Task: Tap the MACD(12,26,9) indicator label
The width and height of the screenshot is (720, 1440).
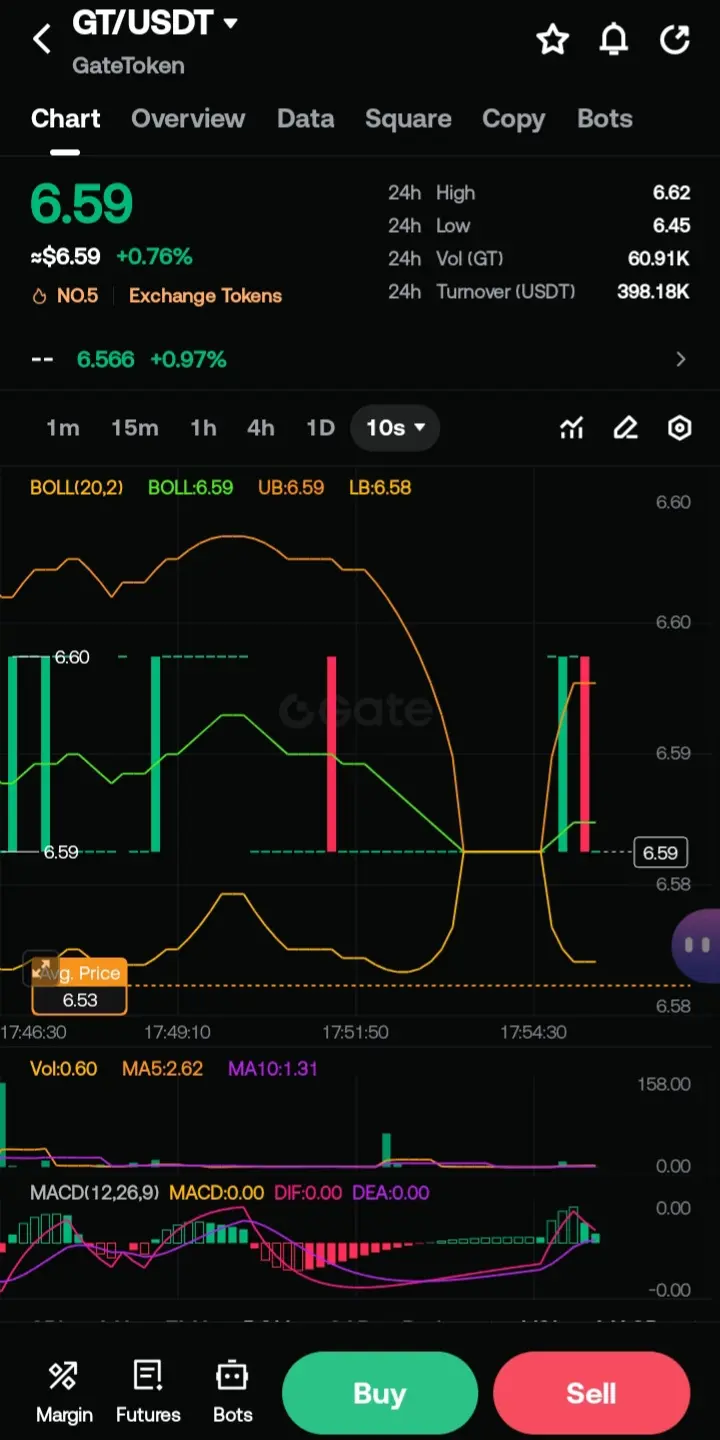Action: [95, 1193]
